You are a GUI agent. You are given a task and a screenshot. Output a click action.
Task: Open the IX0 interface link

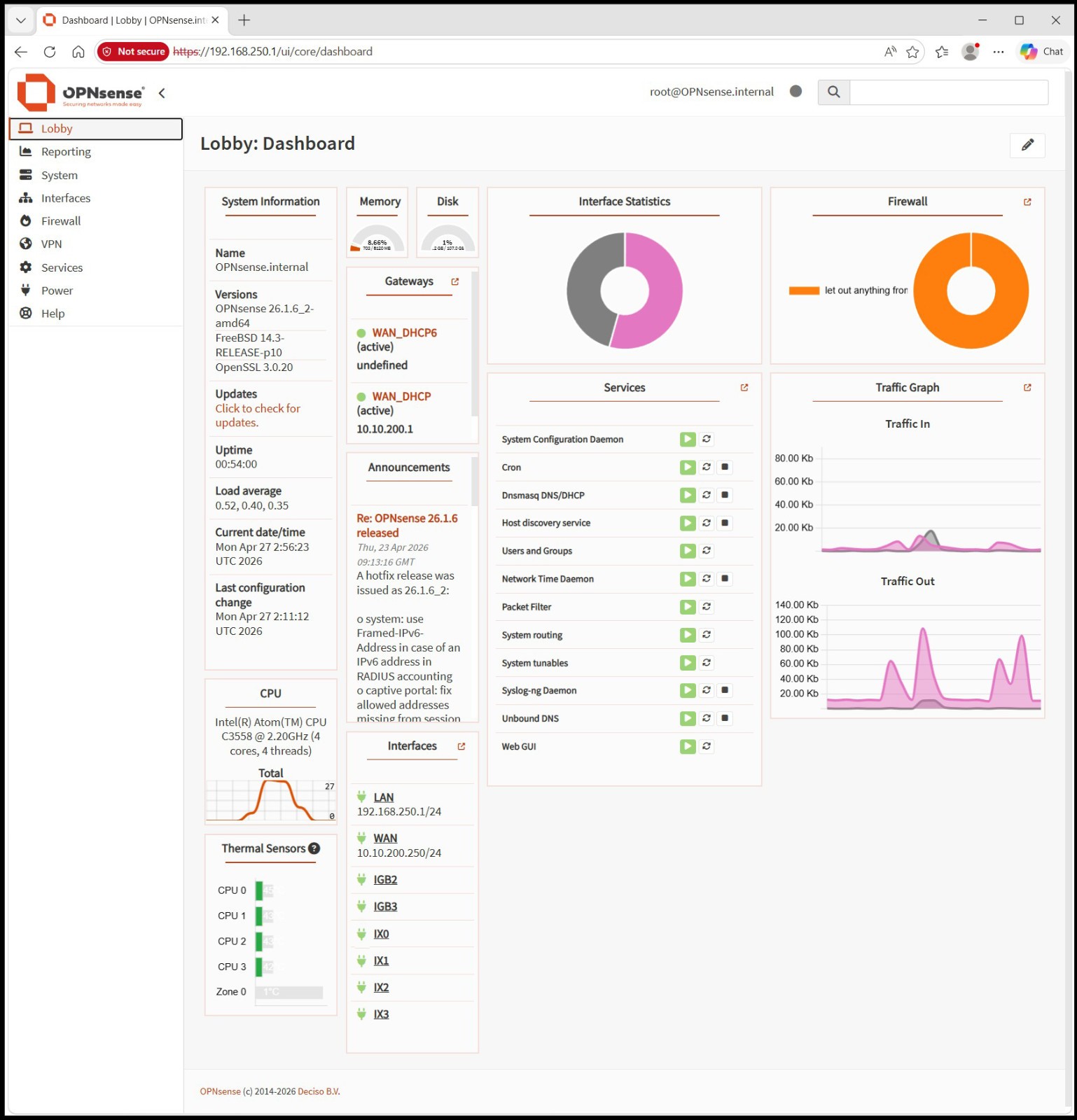(x=381, y=934)
